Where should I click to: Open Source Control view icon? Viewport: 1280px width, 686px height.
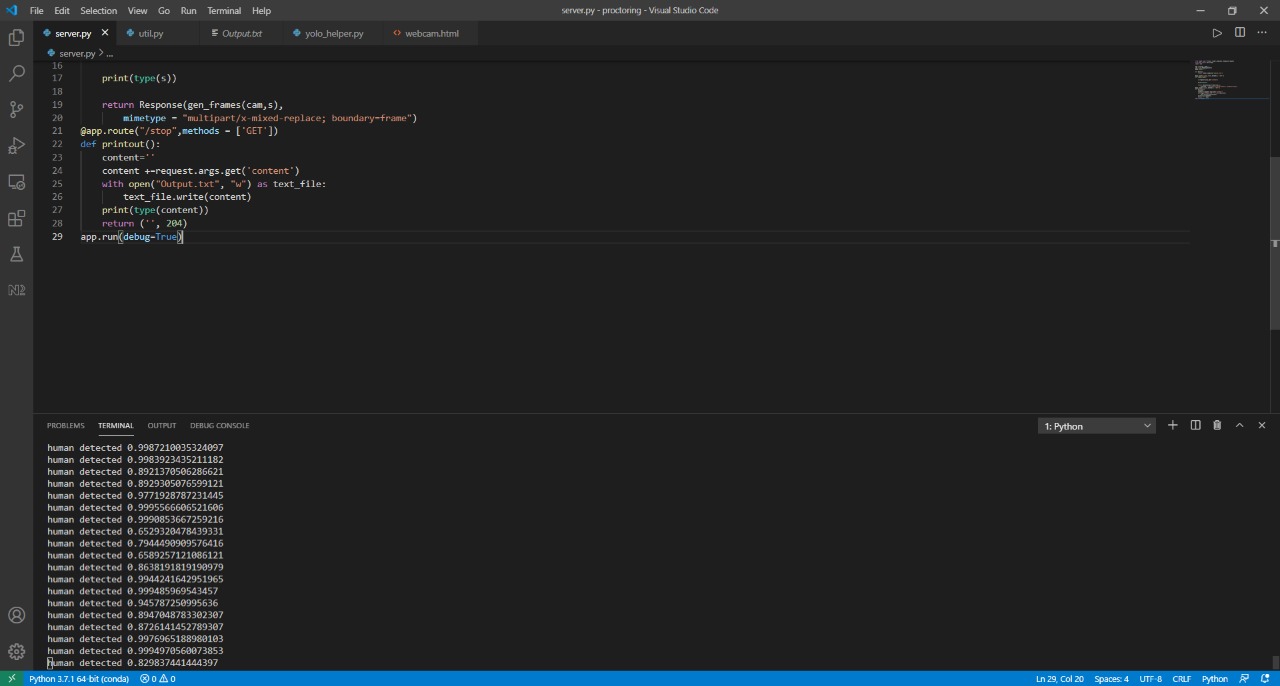pos(16,110)
